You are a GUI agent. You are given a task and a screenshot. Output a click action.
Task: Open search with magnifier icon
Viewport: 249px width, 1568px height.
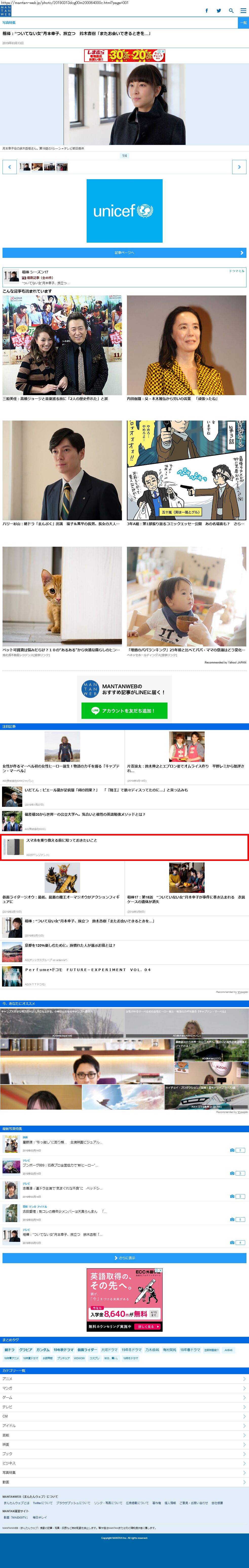click(x=231, y=10)
